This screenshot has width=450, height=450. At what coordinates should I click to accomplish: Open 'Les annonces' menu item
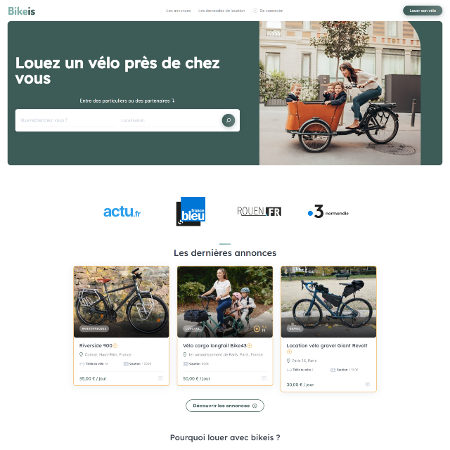(178, 11)
